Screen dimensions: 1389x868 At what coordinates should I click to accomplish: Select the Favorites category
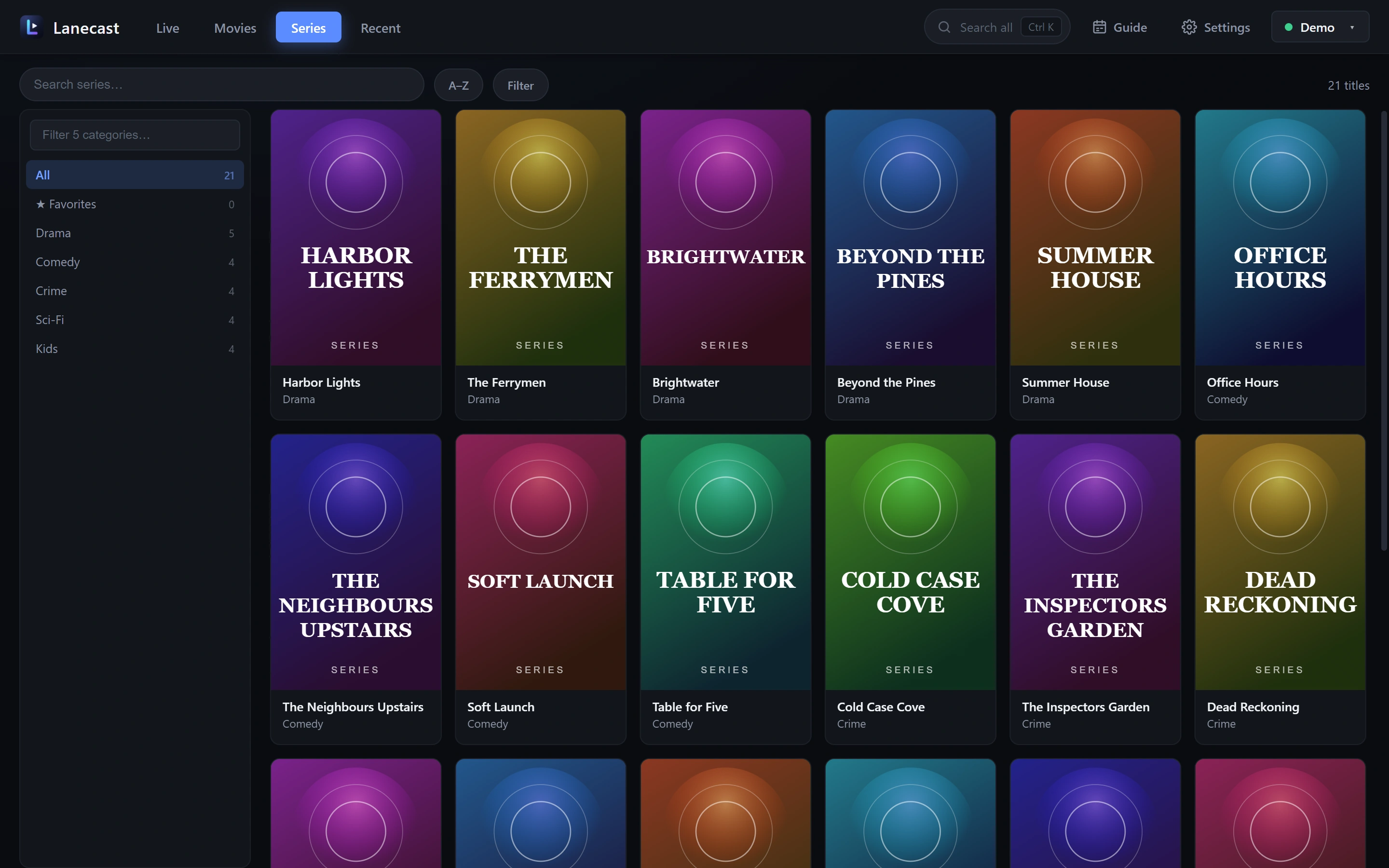pos(135,204)
